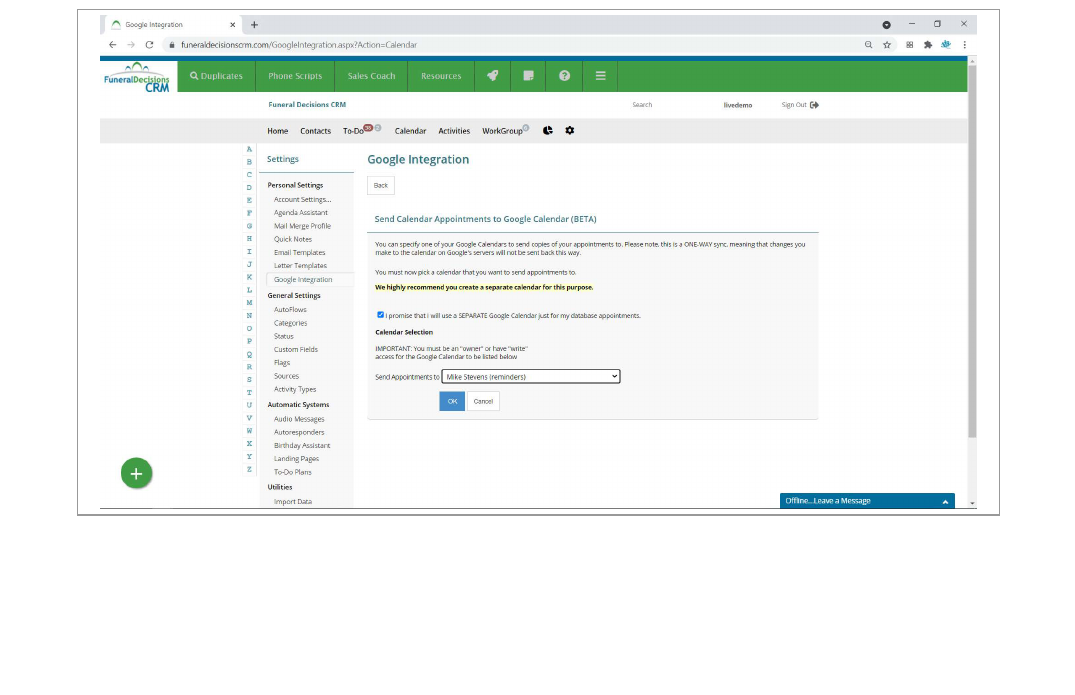
Task: Open the Send Appointments to dropdown
Action: pyautogui.click(x=530, y=377)
